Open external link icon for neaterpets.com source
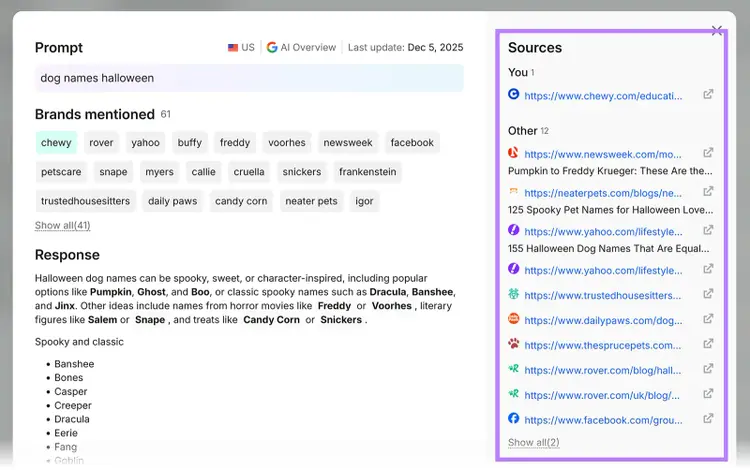The height and width of the screenshot is (470, 750). (x=708, y=191)
